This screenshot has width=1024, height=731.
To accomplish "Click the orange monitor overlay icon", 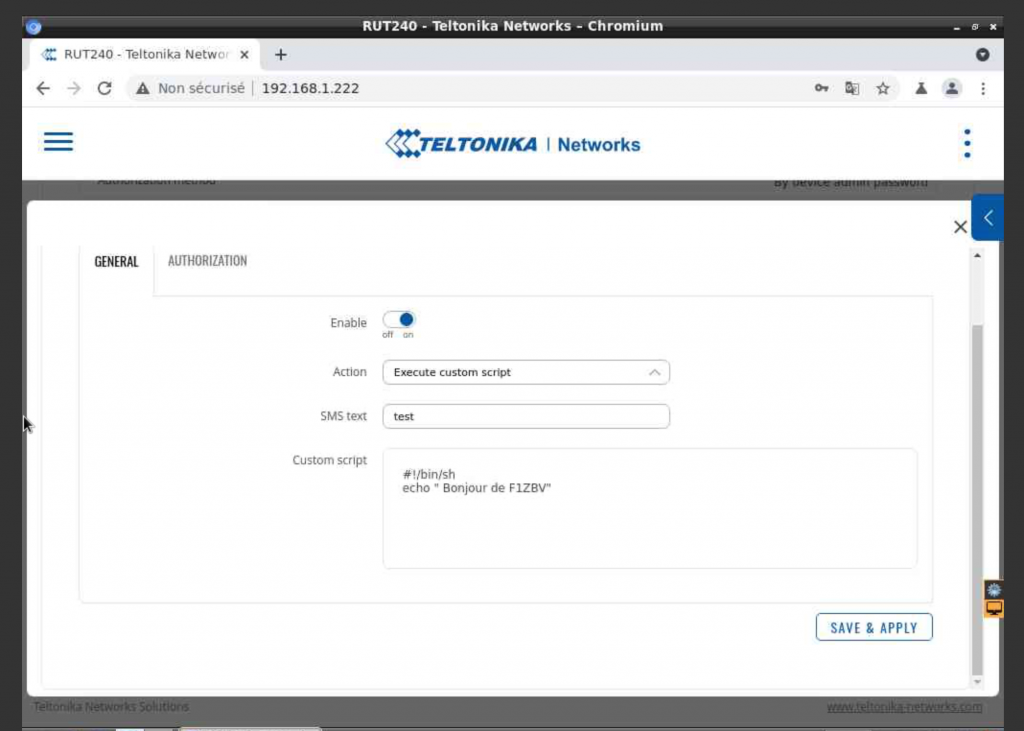I will [993, 608].
